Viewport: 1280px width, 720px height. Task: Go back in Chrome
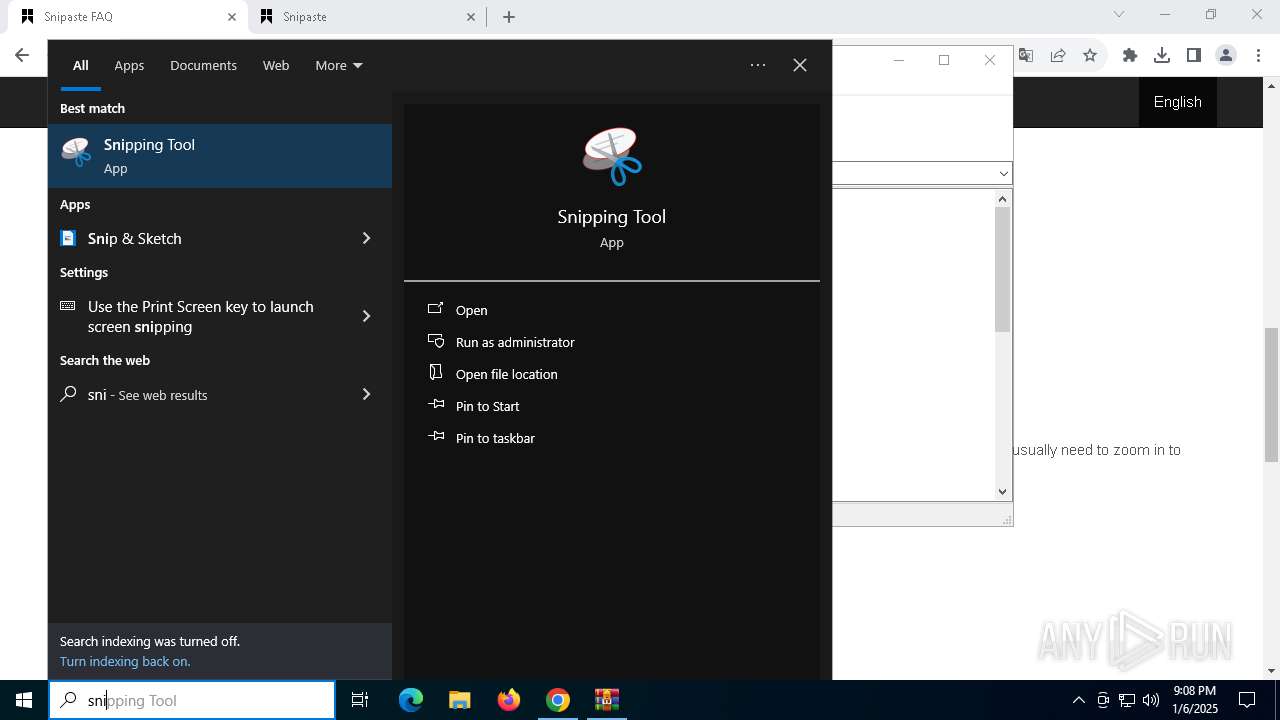pyautogui.click(x=22, y=55)
